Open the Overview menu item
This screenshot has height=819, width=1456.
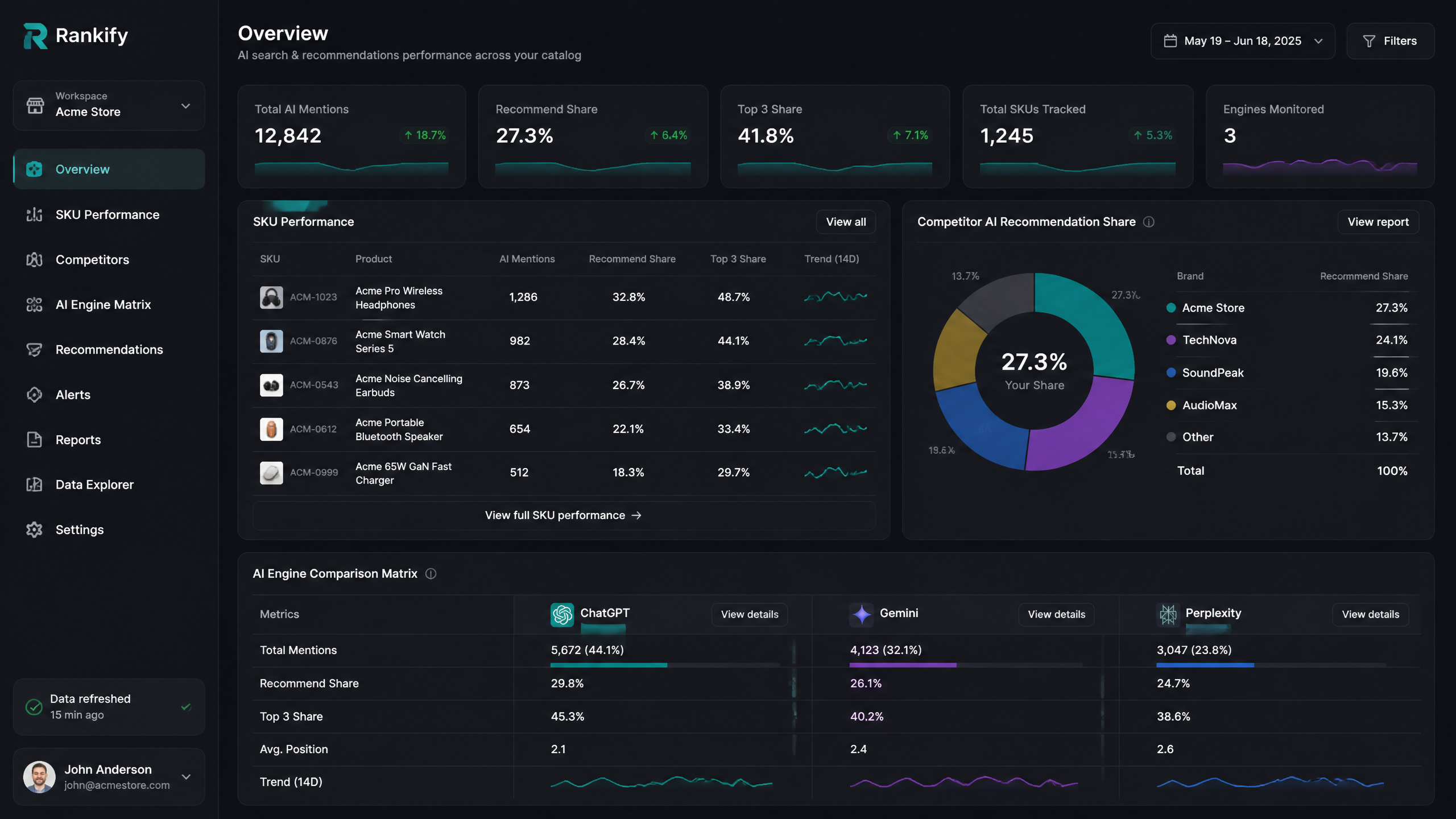(x=109, y=169)
